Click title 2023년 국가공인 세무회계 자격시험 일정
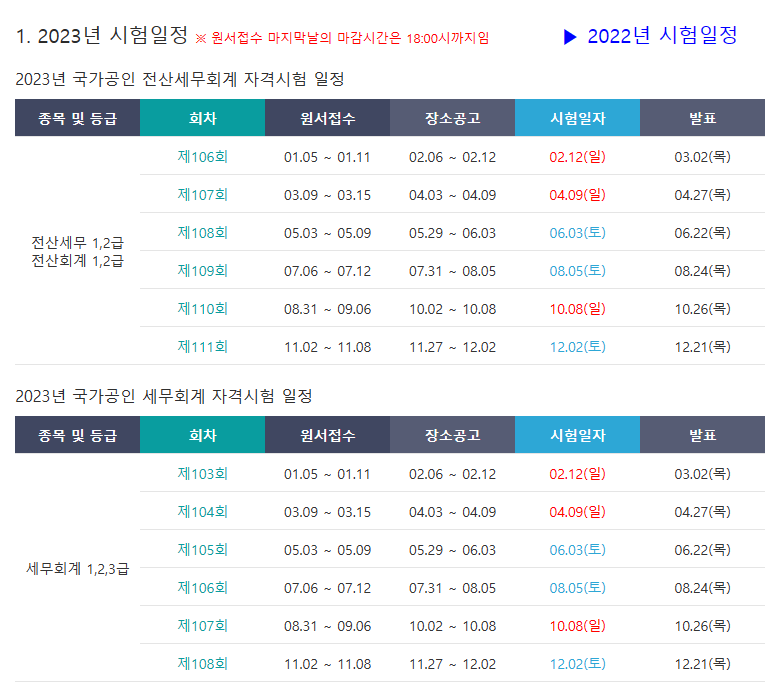 point(164,396)
